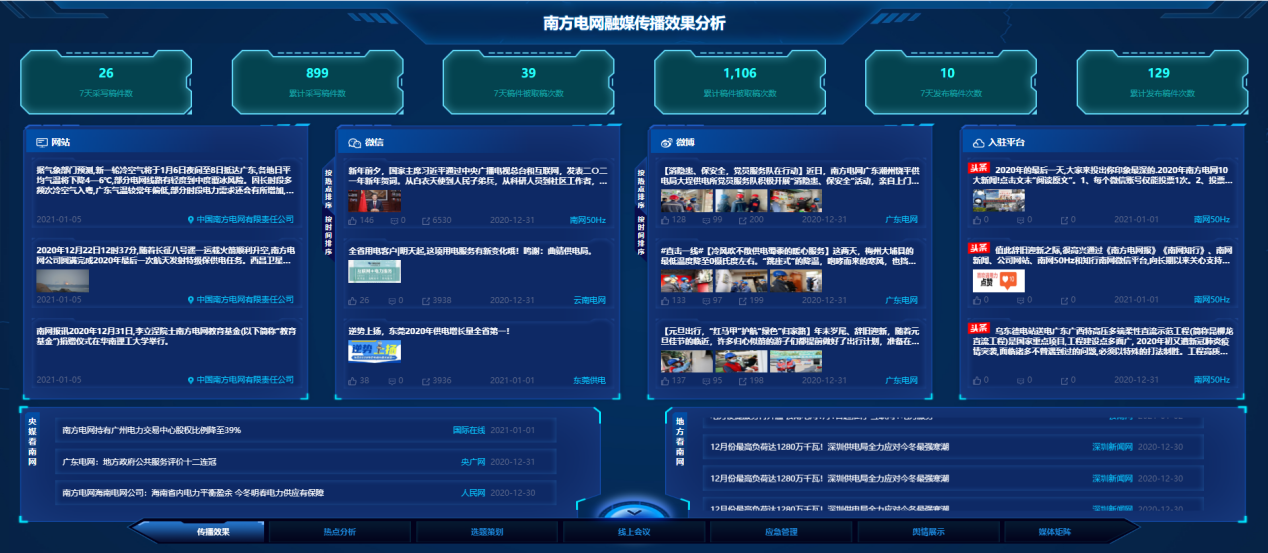Click the 网站 monitor icon in panel header
The width and height of the screenshot is (1268, 553).
42,143
